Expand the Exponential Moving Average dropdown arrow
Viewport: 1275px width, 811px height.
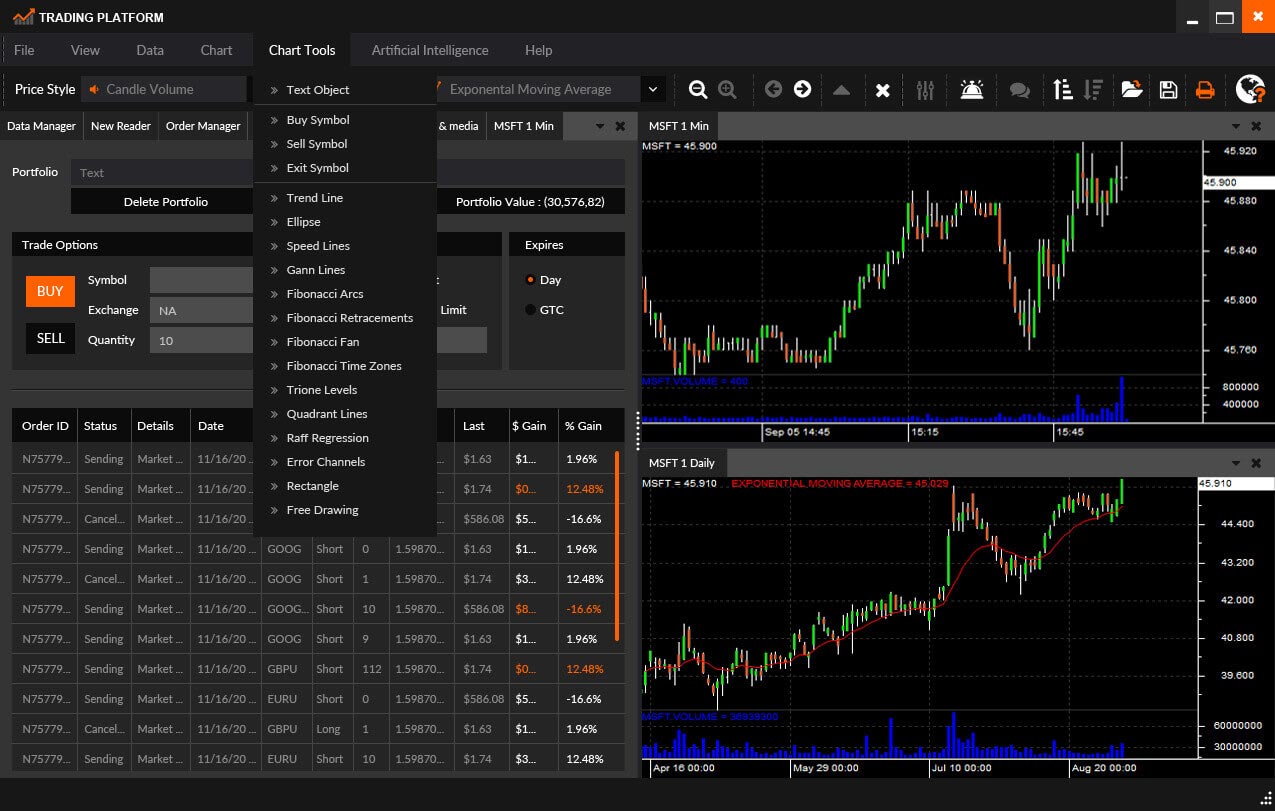click(653, 89)
